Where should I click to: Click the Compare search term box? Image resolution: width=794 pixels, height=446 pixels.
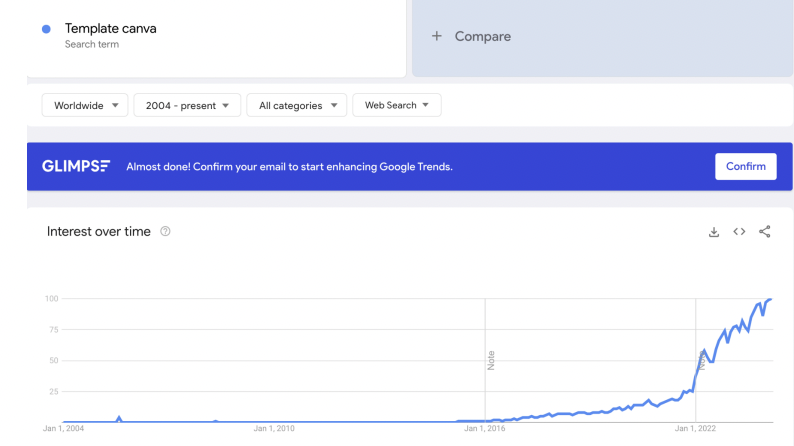[x=600, y=37]
